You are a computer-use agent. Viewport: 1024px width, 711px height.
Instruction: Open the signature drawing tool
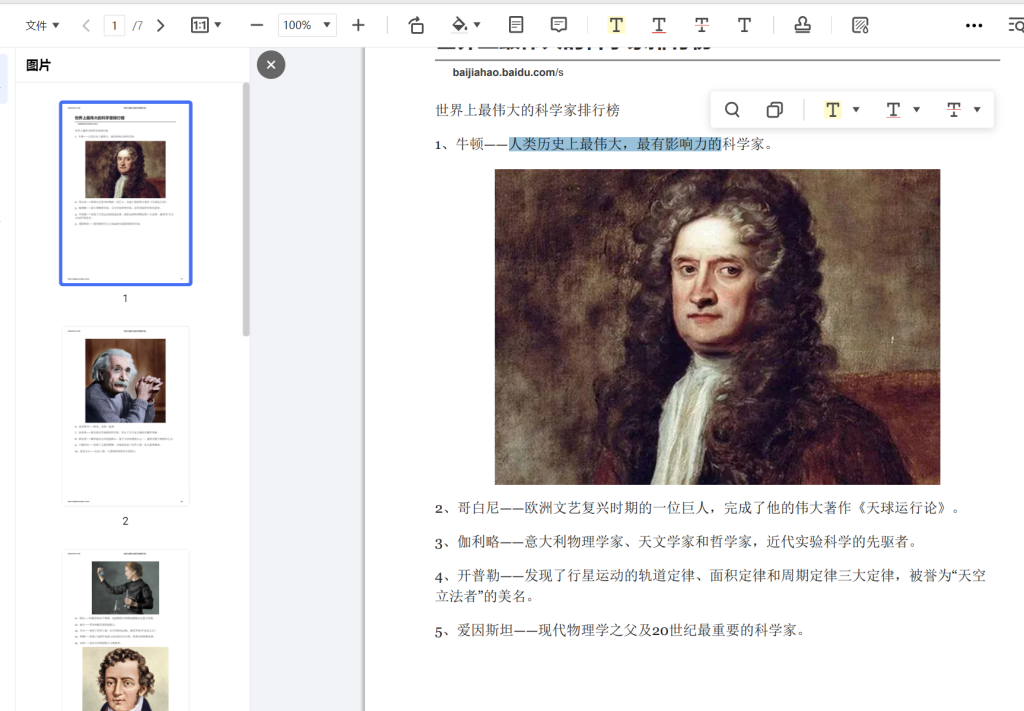(860, 25)
